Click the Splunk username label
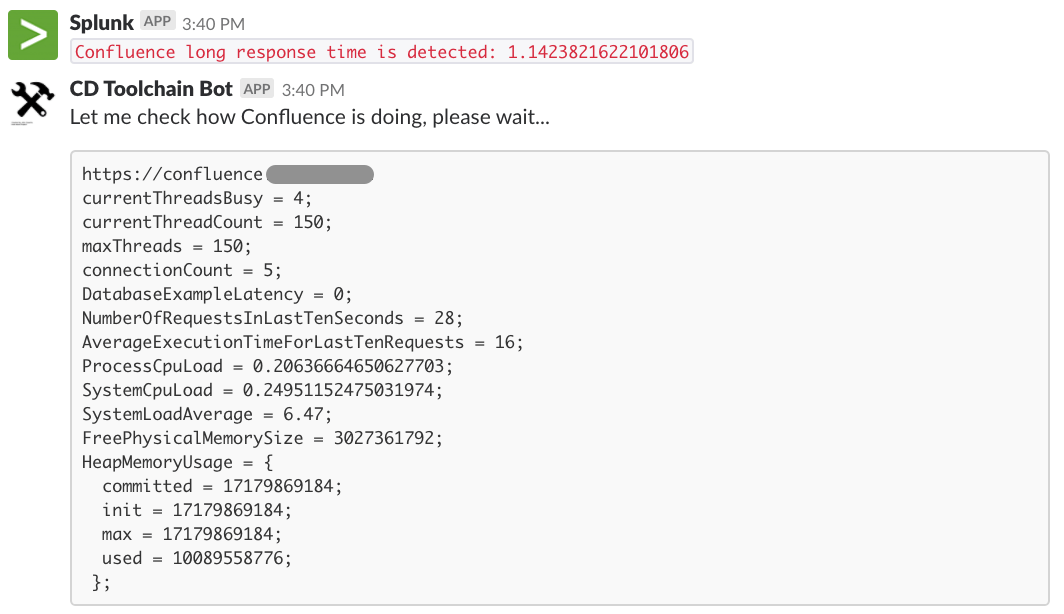This screenshot has height=614, width=1064. pos(104,21)
